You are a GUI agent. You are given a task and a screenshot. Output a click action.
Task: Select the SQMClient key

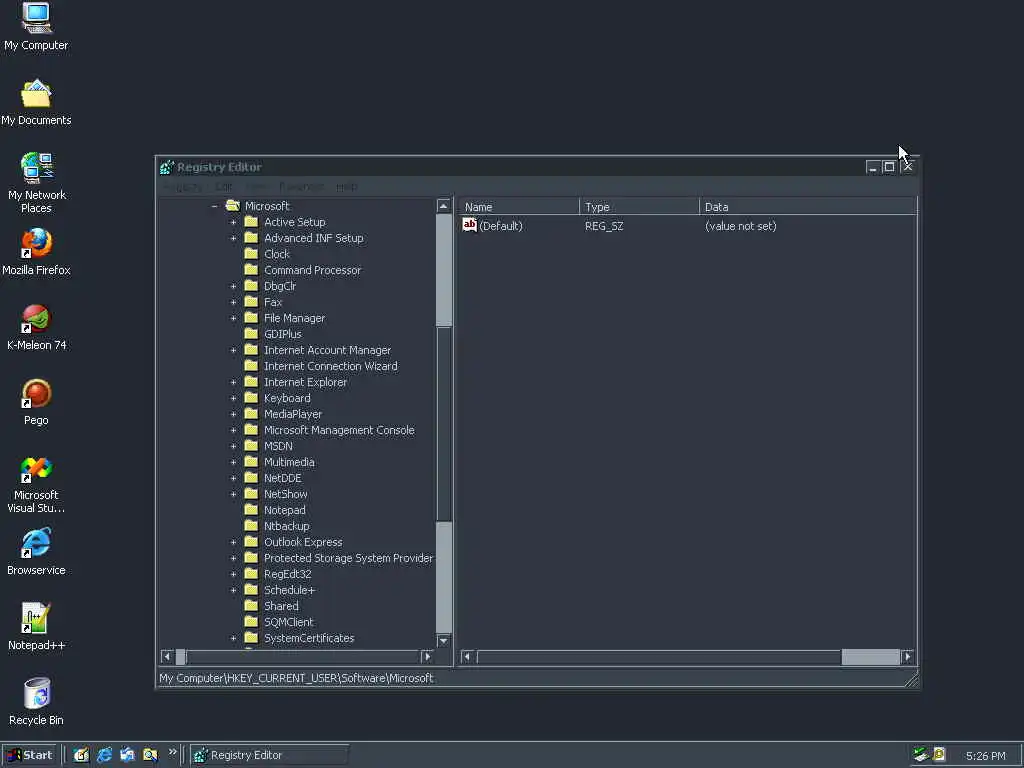click(289, 622)
